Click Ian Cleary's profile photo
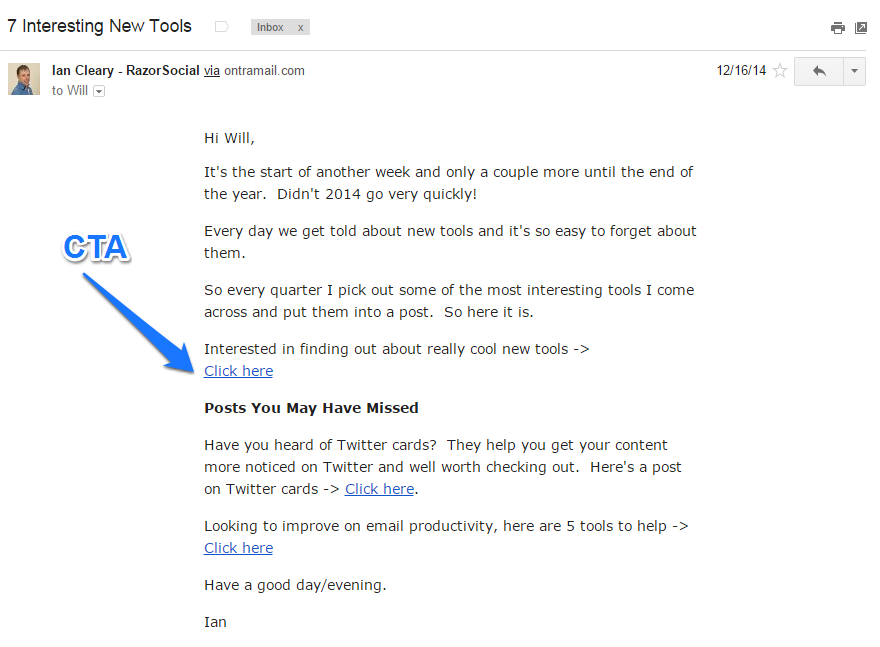 click(24, 79)
